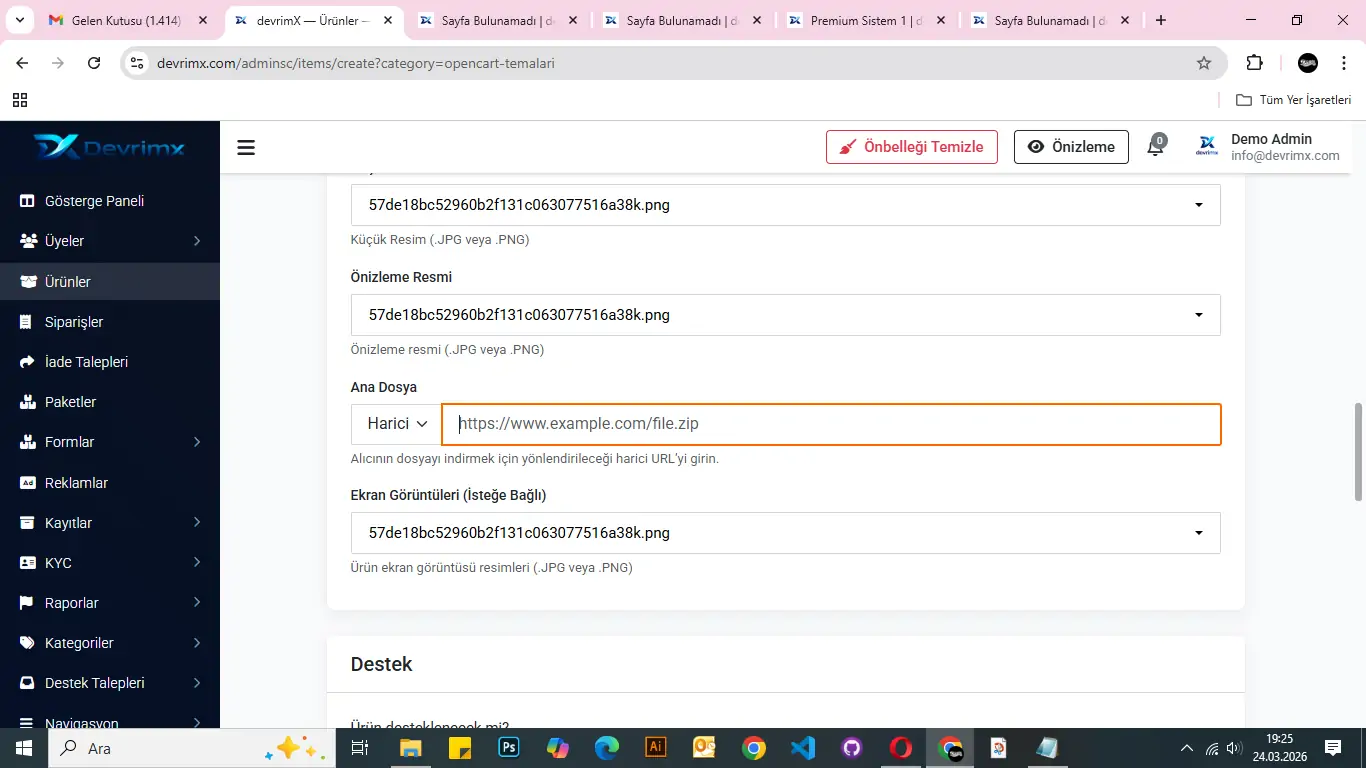This screenshot has height=768, width=1366.
Task: Switch to the Premium Sistem 1 tab
Action: point(865,20)
